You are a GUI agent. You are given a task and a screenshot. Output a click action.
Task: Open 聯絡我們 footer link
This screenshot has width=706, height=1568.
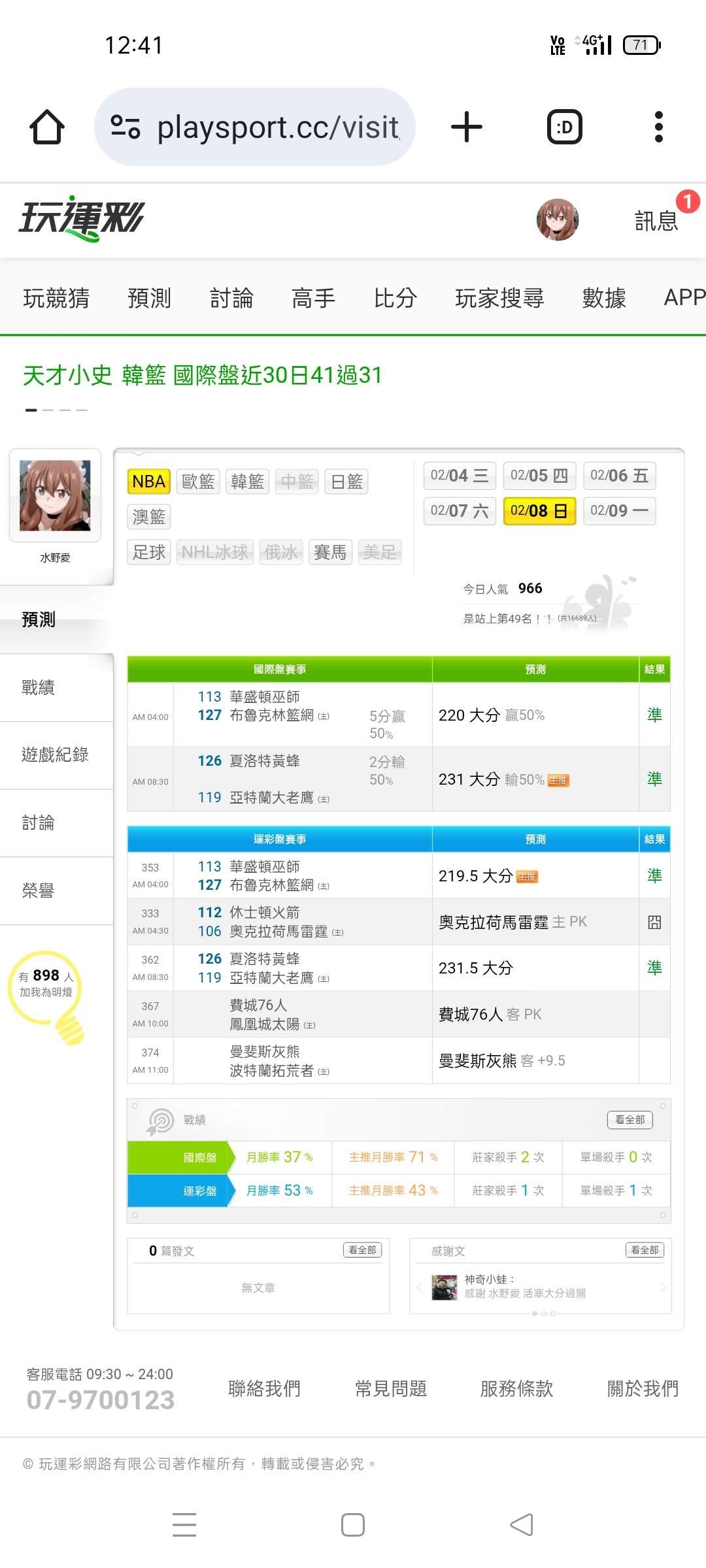tap(265, 1388)
